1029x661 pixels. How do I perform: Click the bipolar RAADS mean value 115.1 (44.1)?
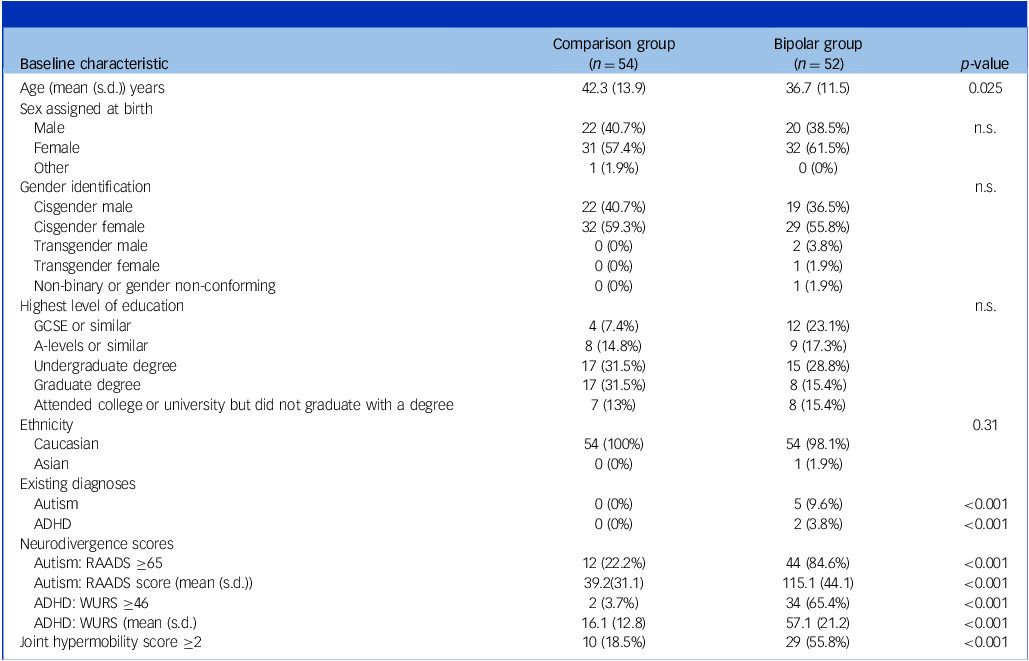(818, 583)
